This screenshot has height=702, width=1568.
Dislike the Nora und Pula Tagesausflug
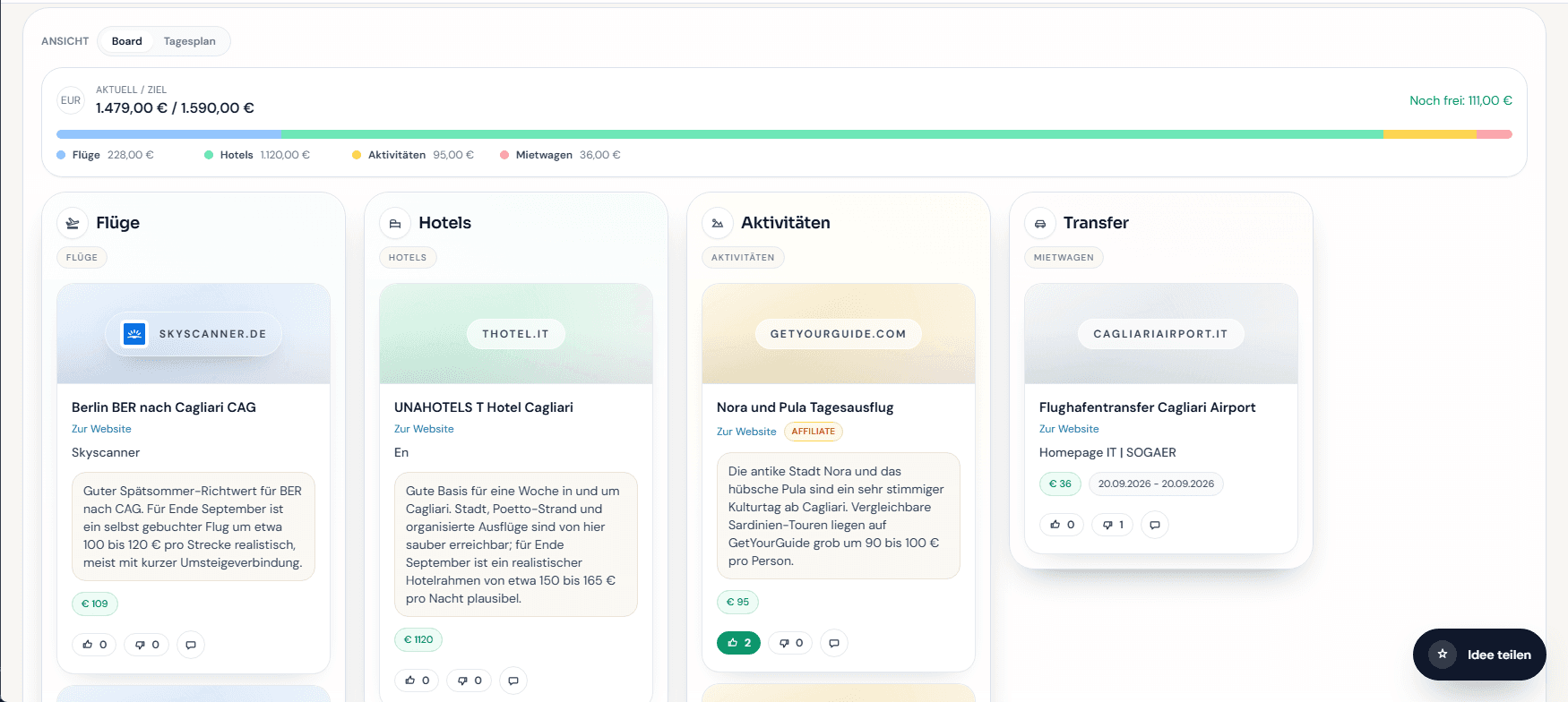[790, 643]
